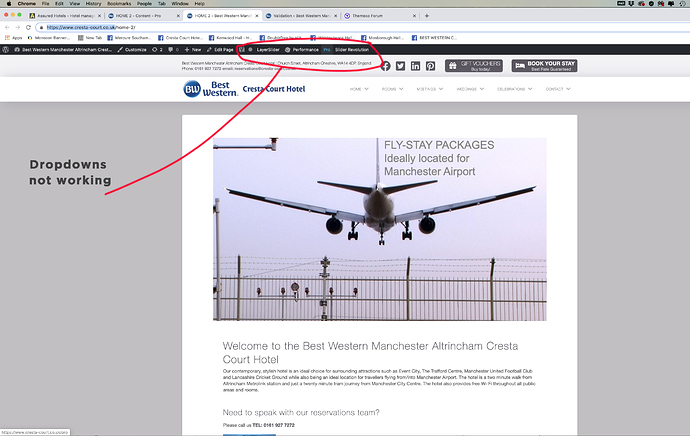The height and width of the screenshot is (436, 690).
Task: Open the Chrome File menu
Action: point(45,4)
